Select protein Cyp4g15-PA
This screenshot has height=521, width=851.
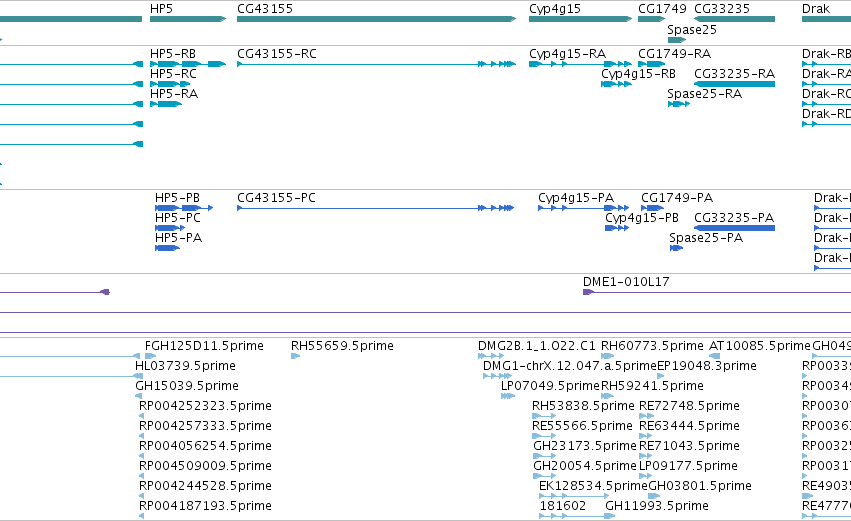pos(583,208)
